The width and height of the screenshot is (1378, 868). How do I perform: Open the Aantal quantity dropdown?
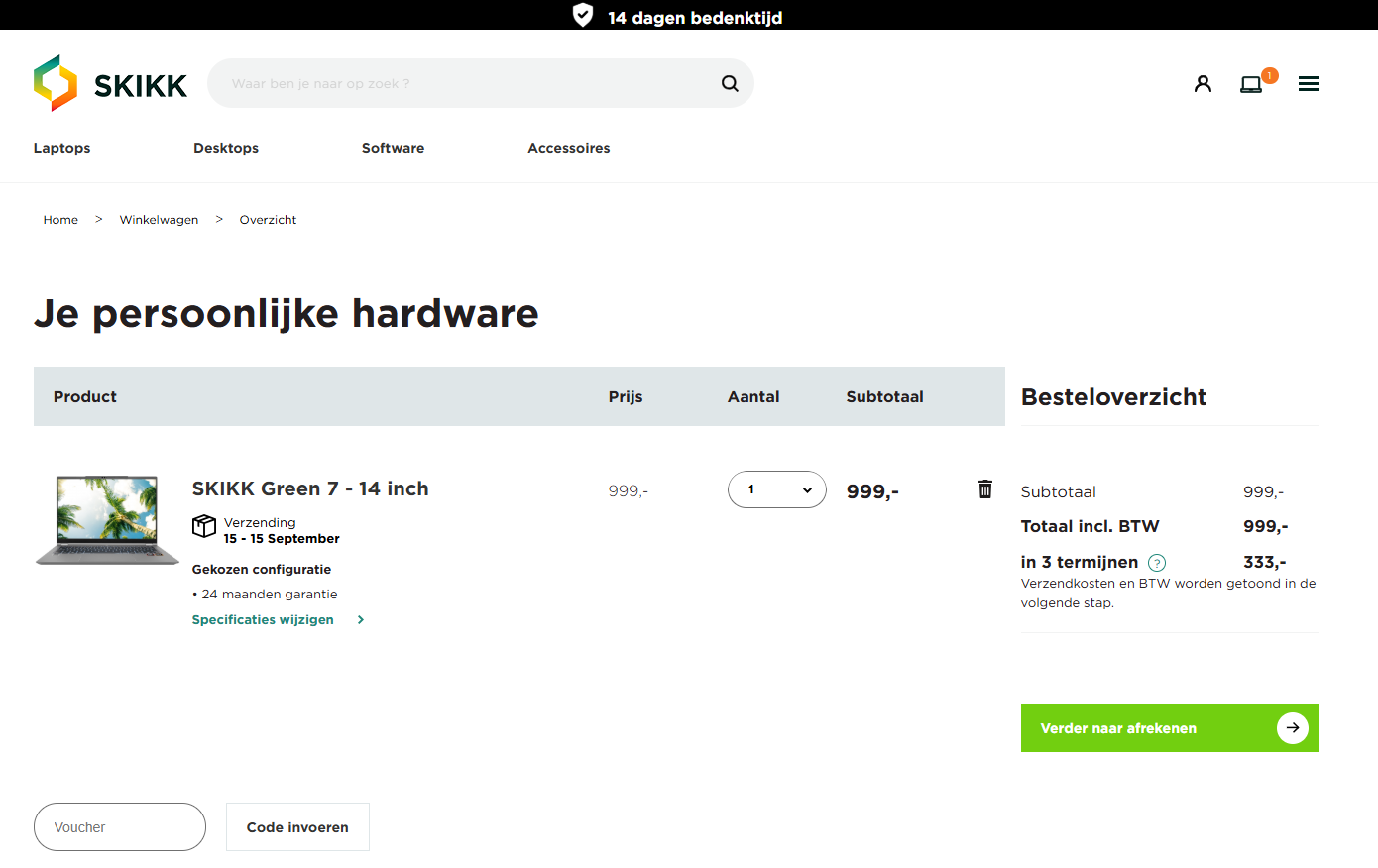[x=776, y=489]
